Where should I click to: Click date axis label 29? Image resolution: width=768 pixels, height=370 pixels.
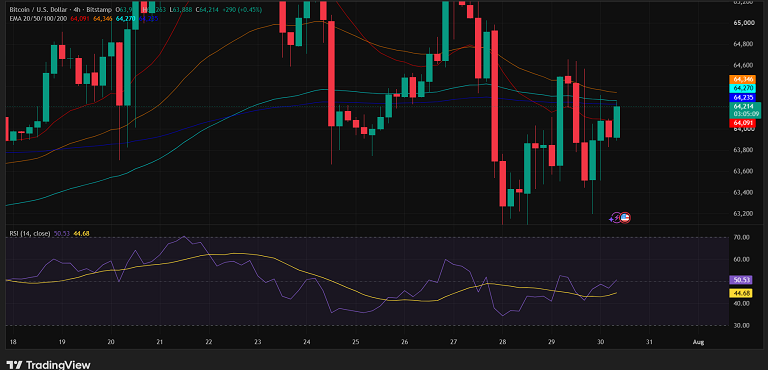[x=552, y=342]
